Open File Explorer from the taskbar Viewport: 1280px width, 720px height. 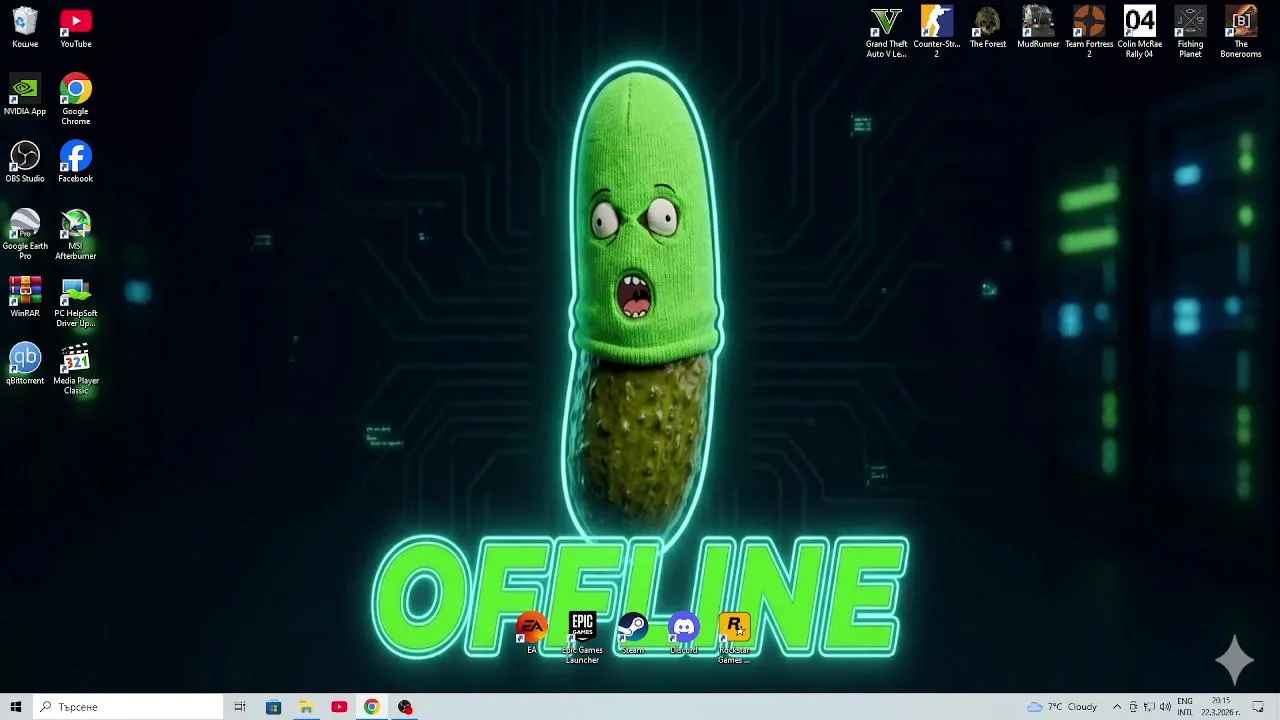tap(306, 707)
